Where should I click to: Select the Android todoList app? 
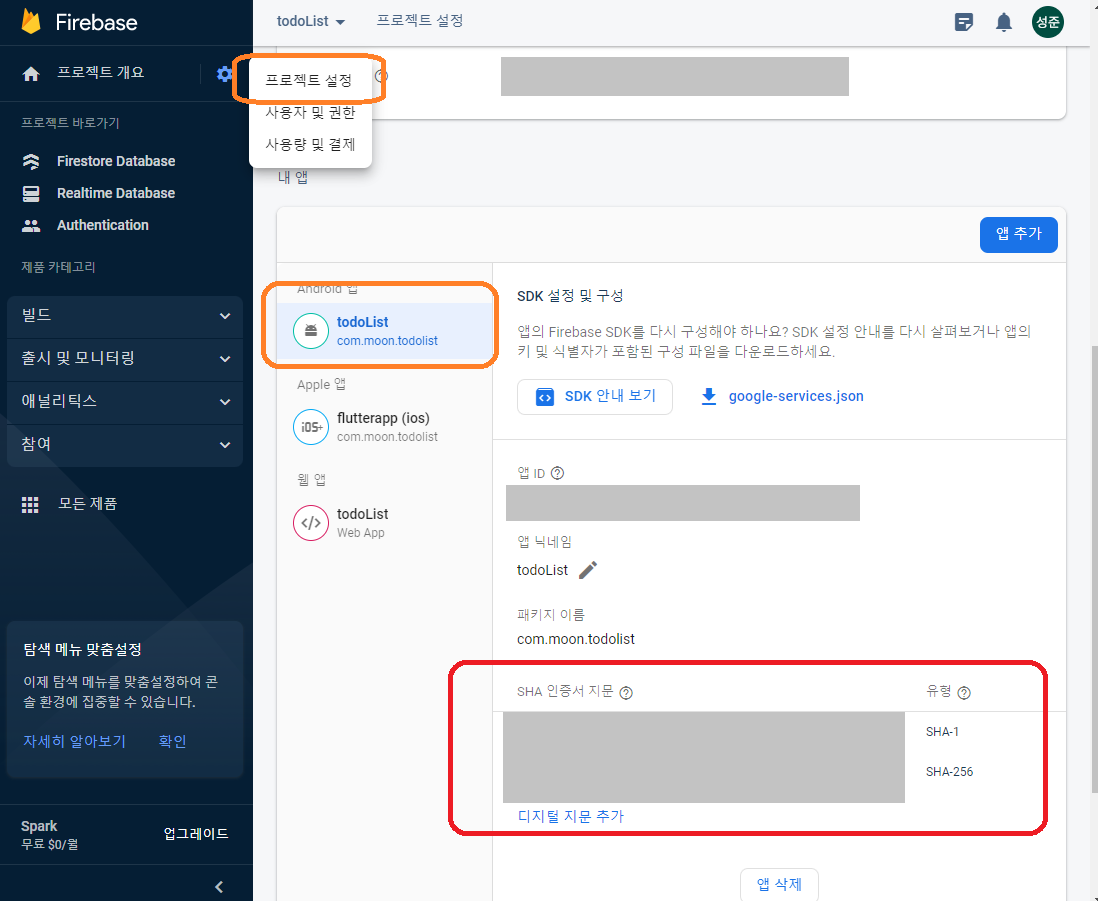point(385,331)
